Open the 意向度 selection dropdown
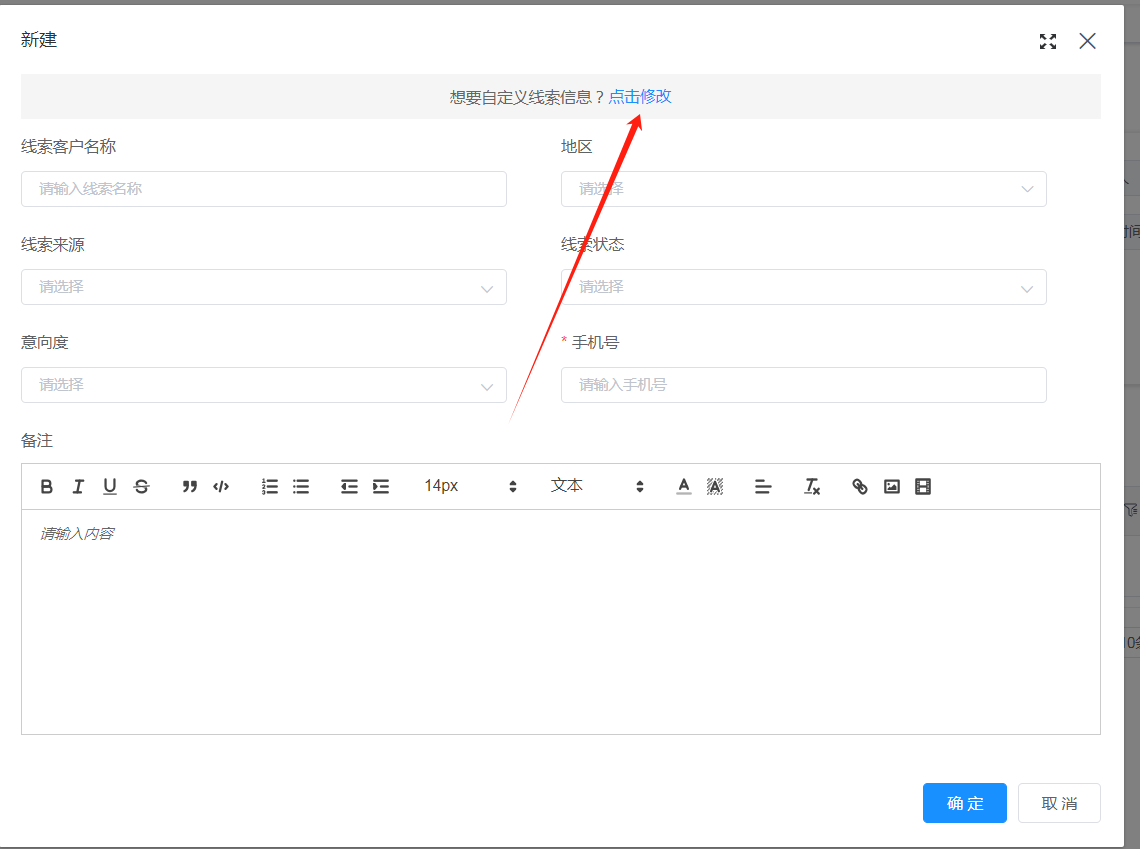Image resolution: width=1140 pixels, height=849 pixels. pyautogui.click(x=263, y=385)
